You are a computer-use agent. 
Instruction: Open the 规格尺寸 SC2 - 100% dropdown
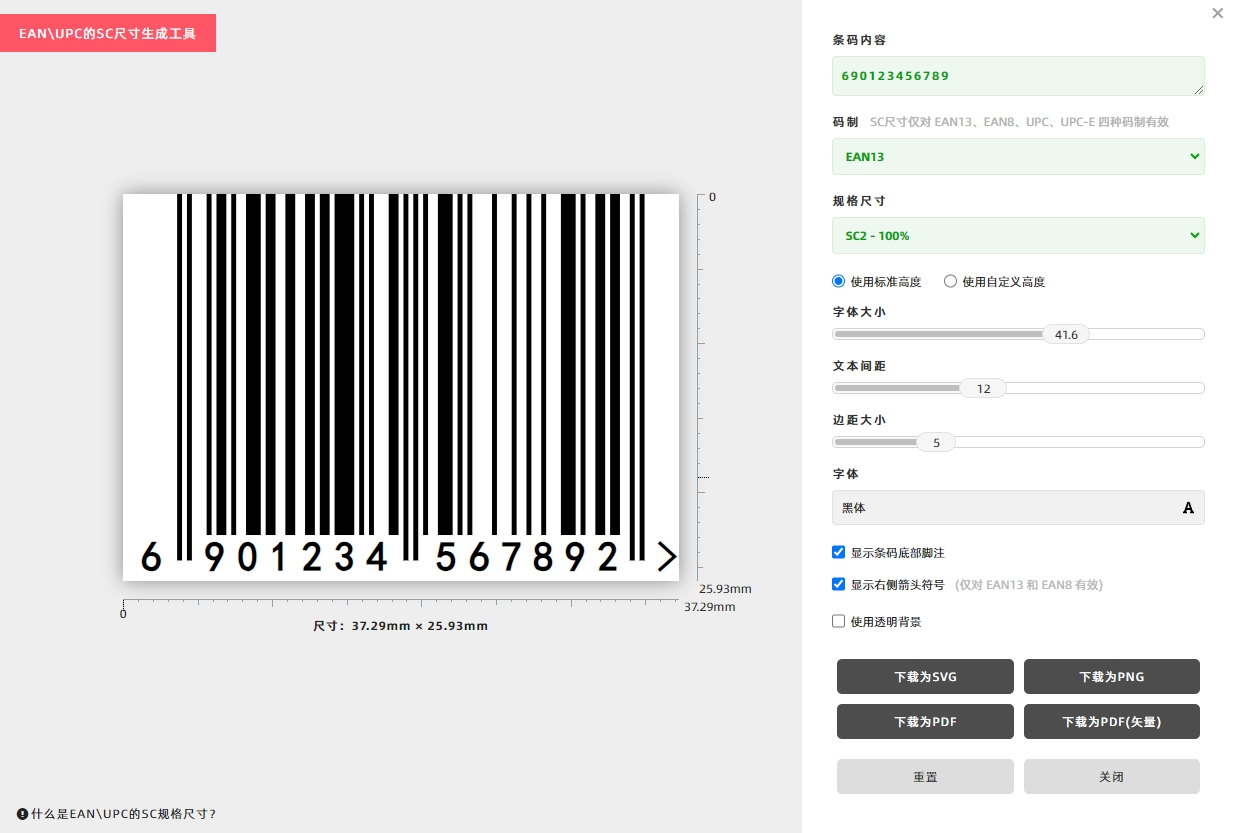1018,236
